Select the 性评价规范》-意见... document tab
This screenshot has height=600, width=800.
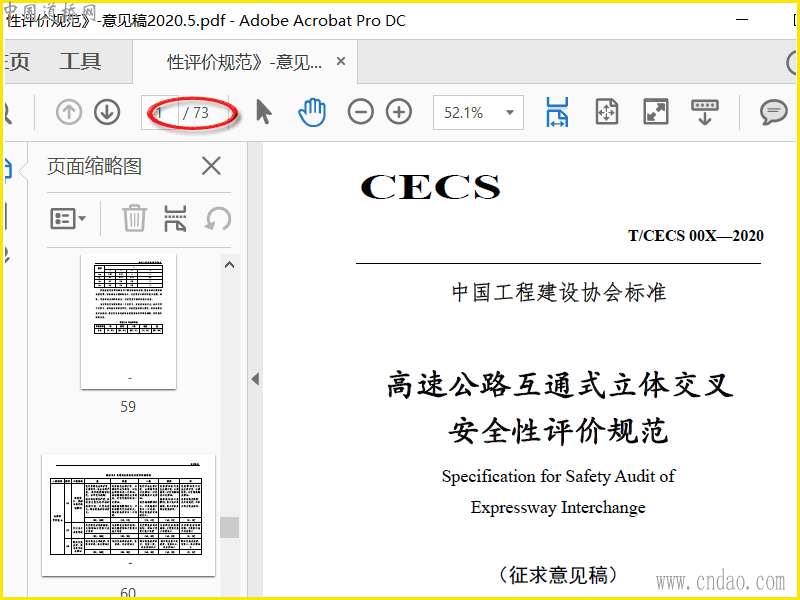(244, 62)
